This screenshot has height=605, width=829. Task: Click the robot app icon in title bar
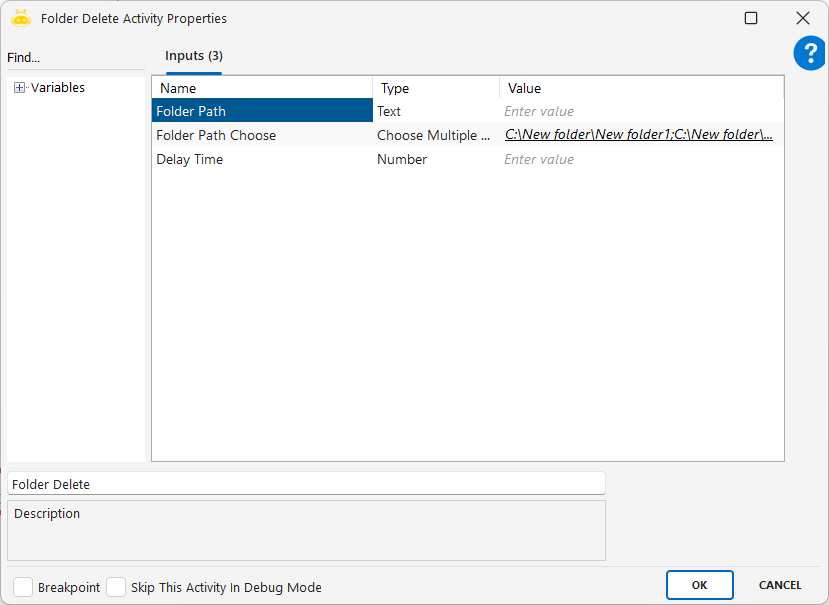click(21, 18)
